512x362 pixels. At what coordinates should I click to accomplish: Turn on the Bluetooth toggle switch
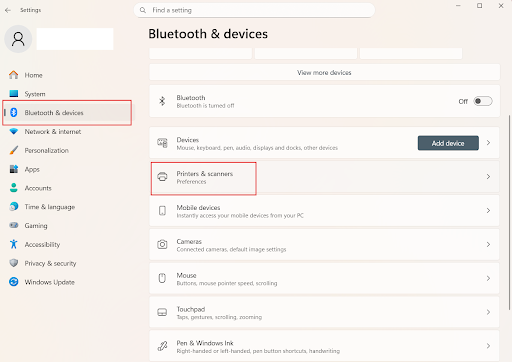(483, 101)
